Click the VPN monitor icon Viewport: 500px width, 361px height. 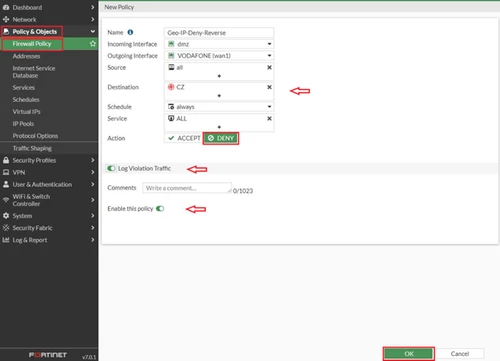(6, 172)
